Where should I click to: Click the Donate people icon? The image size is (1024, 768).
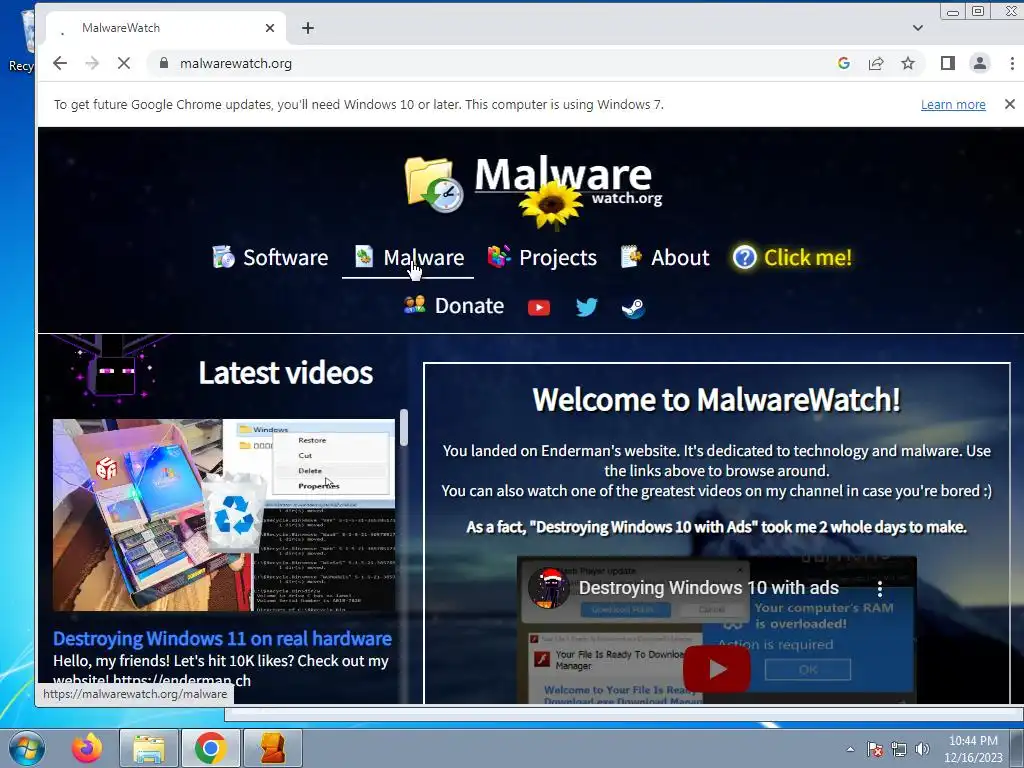415,304
